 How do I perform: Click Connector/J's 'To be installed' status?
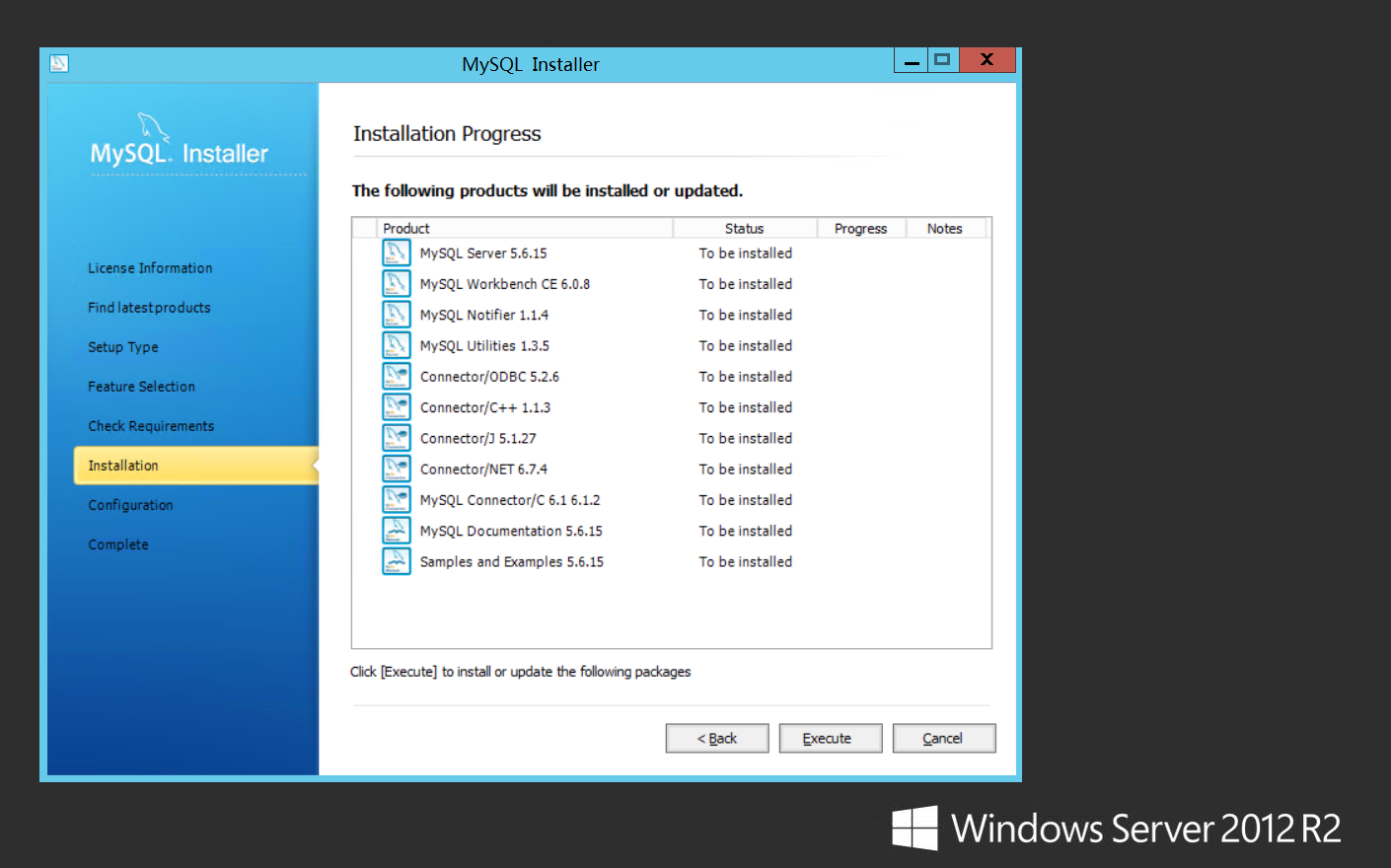coord(746,439)
